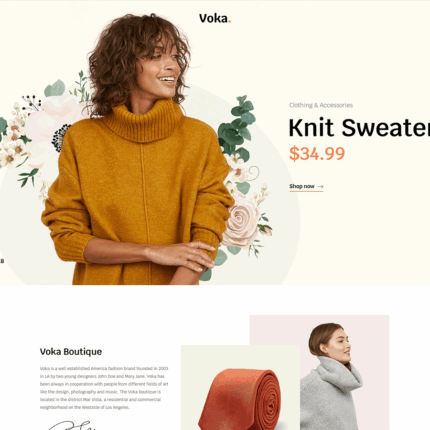Click the orange dot in Voka logo
The image size is (430, 430).
(x=229, y=22)
